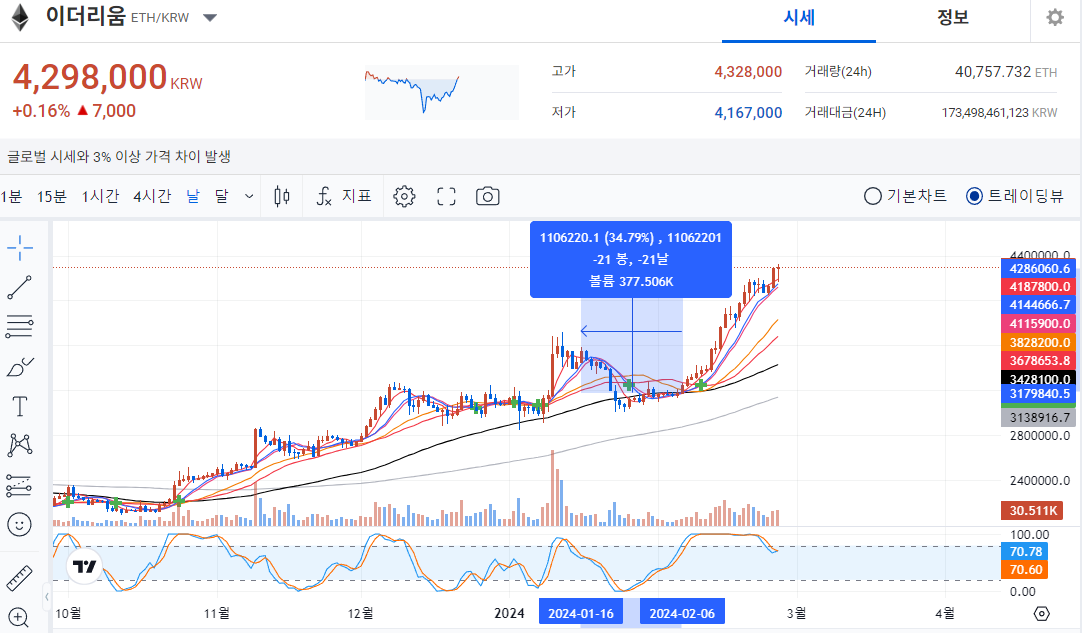This screenshot has height=633, width=1082.
Task: Open the Fibonacci retracement lines tool
Action: (20, 326)
